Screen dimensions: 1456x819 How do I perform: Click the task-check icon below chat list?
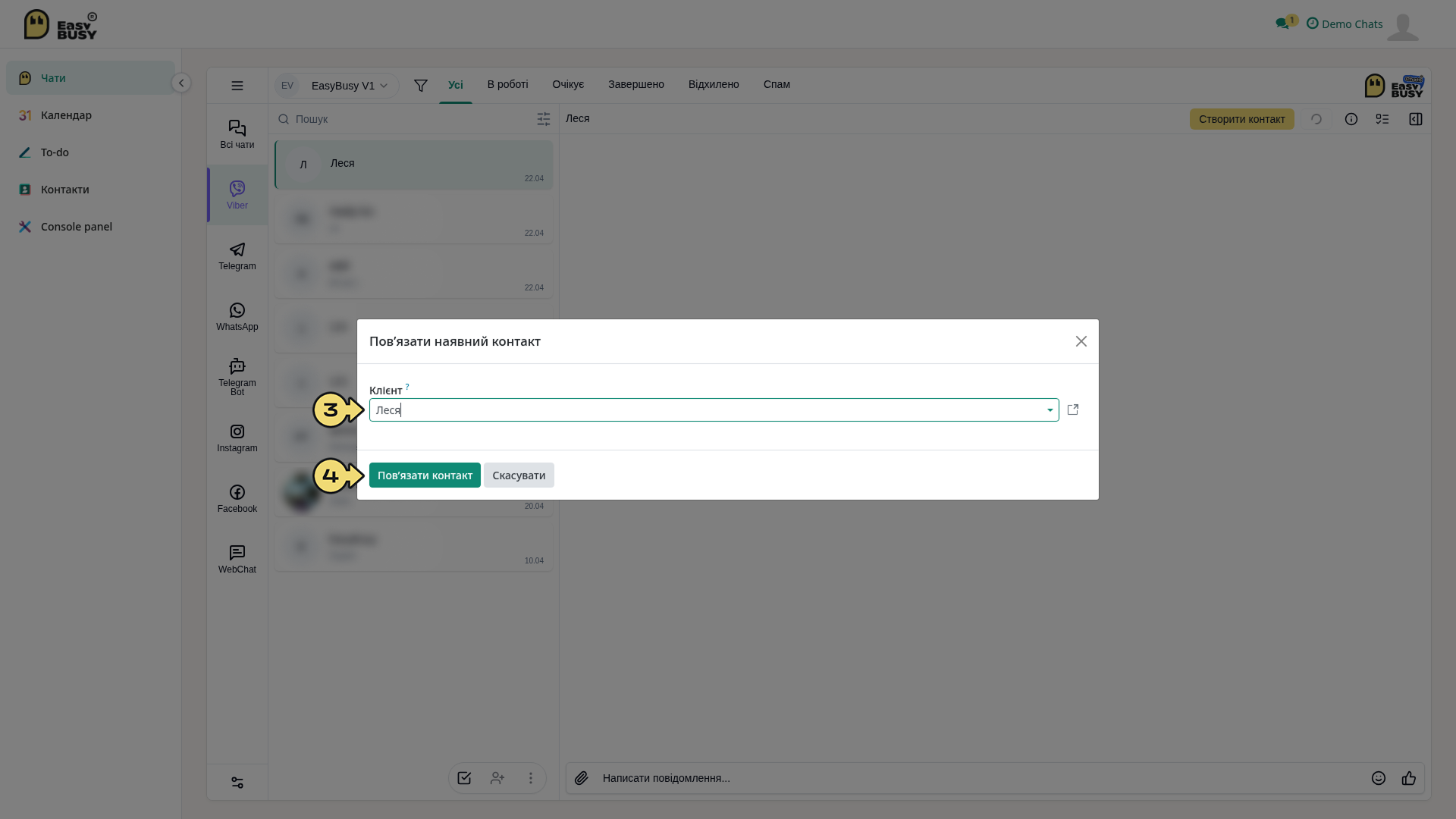[464, 778]
